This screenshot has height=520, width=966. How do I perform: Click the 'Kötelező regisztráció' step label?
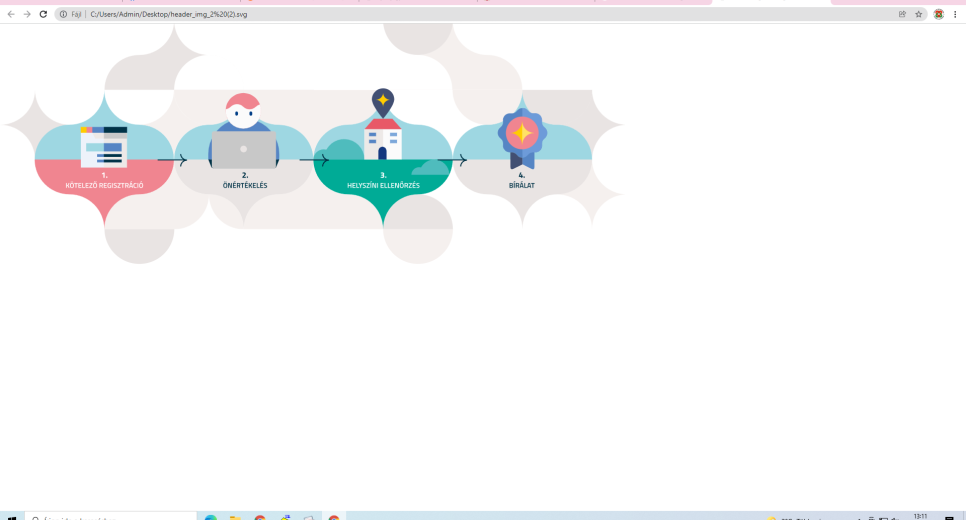(104, 185)
